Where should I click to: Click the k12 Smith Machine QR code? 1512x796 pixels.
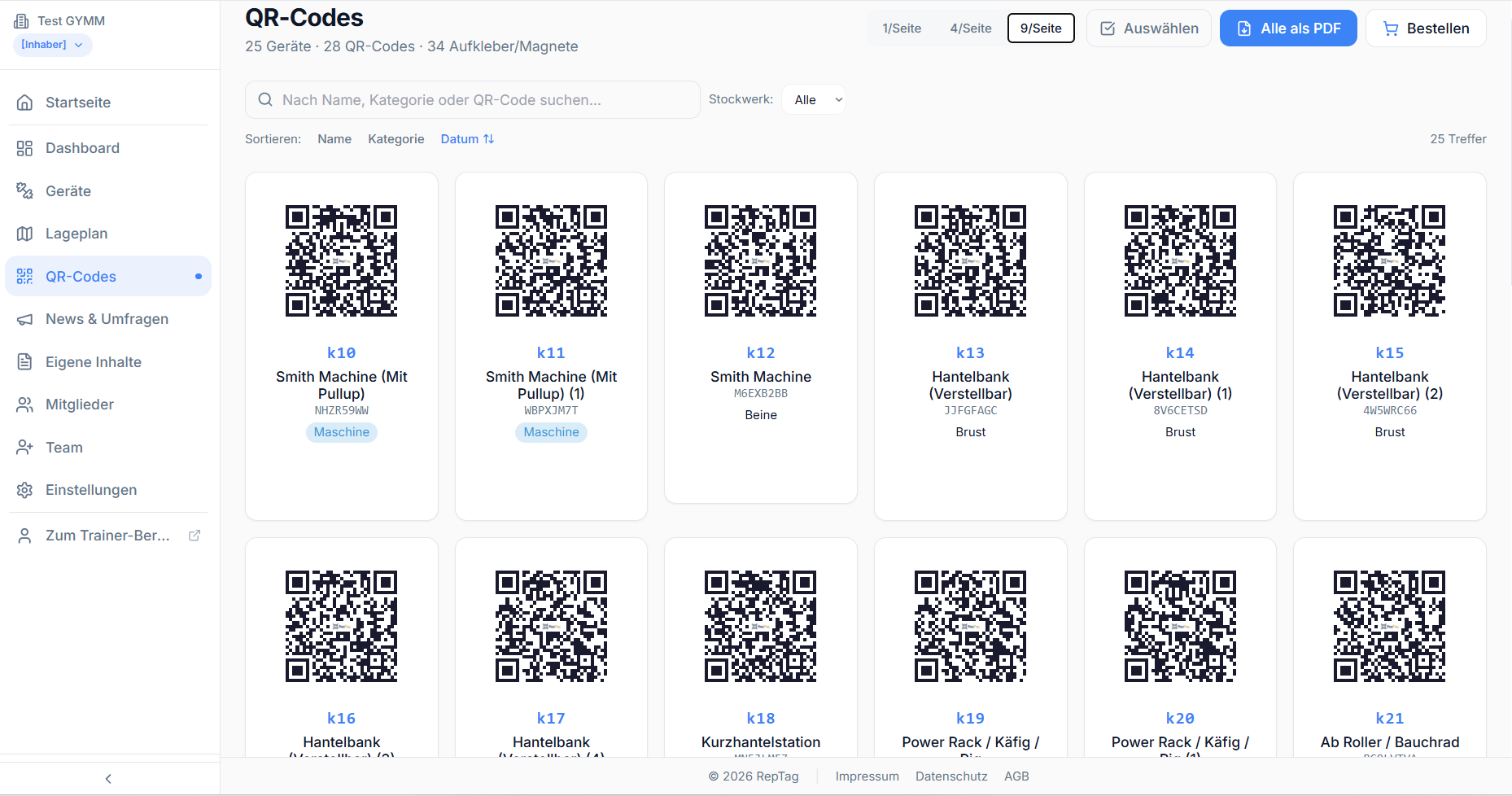point(761,260)
